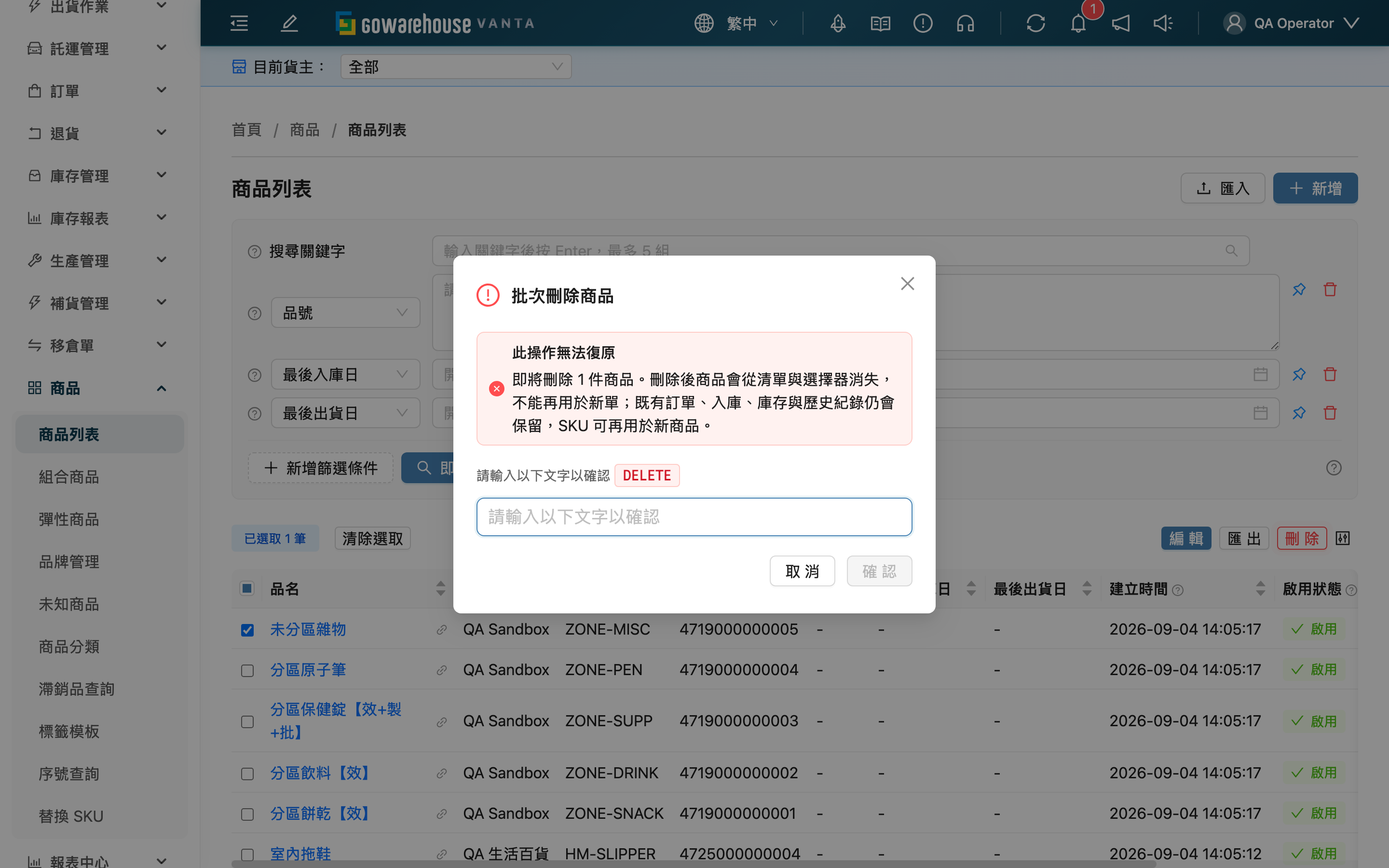Viewport: 1389px width, 868px height.
Task: Copy link icon for 未分區雜物 row
Action: [441, 630]
